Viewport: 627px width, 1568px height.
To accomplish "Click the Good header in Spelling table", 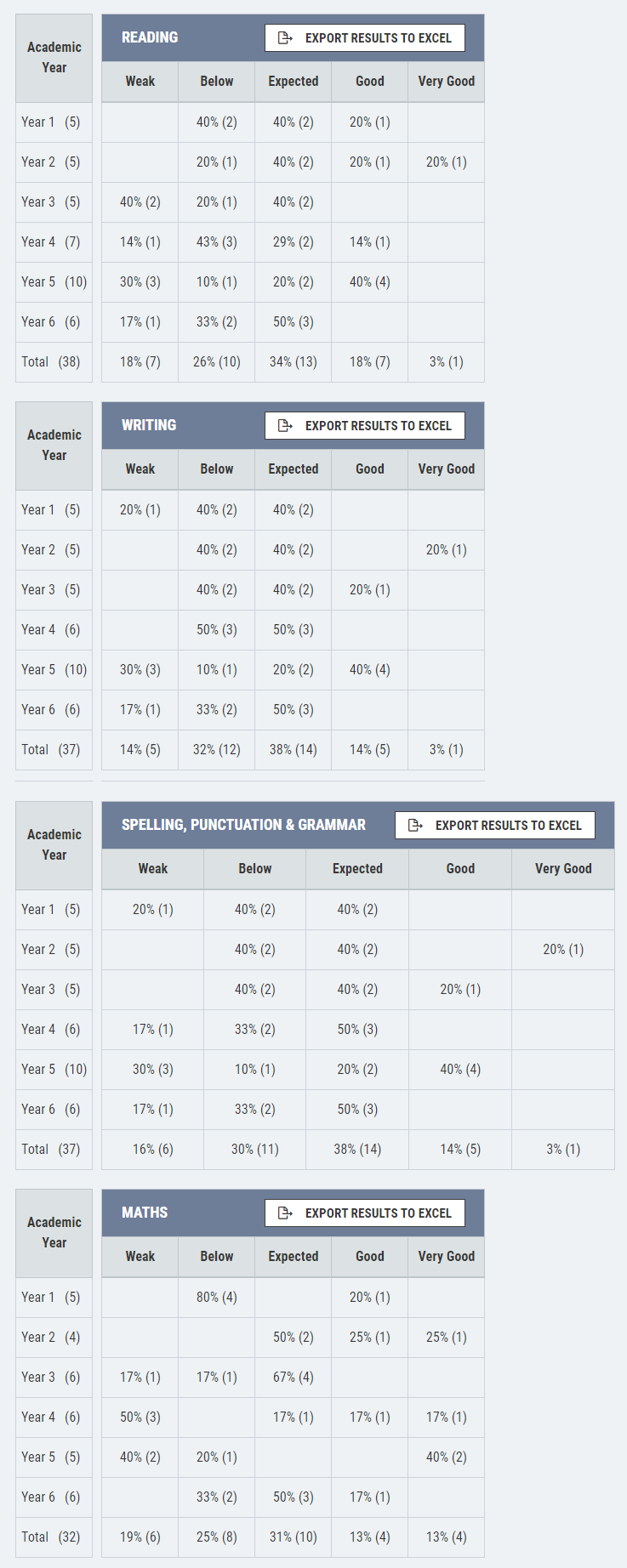I will pyautogui.click(x=460, y=869).
